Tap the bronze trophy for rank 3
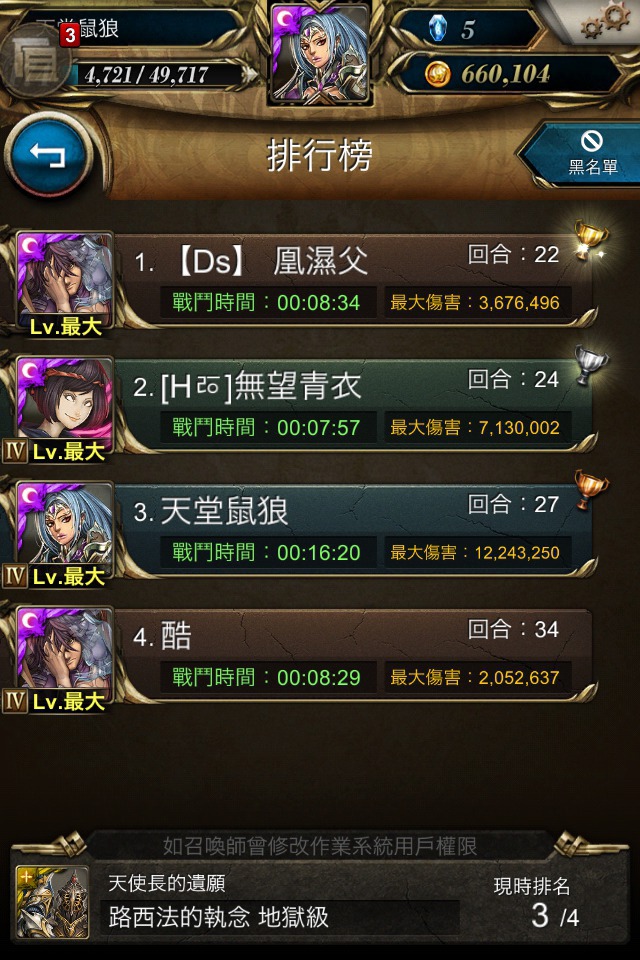This screenshot has height=960, width=640. 590,490
